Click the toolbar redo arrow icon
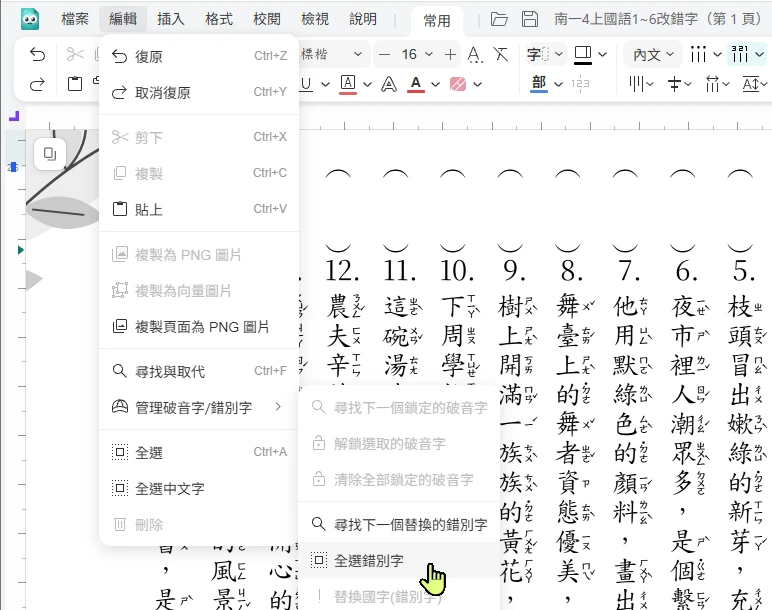The width and height of the screenshot is (772, 610). click(x=37, y=84)
